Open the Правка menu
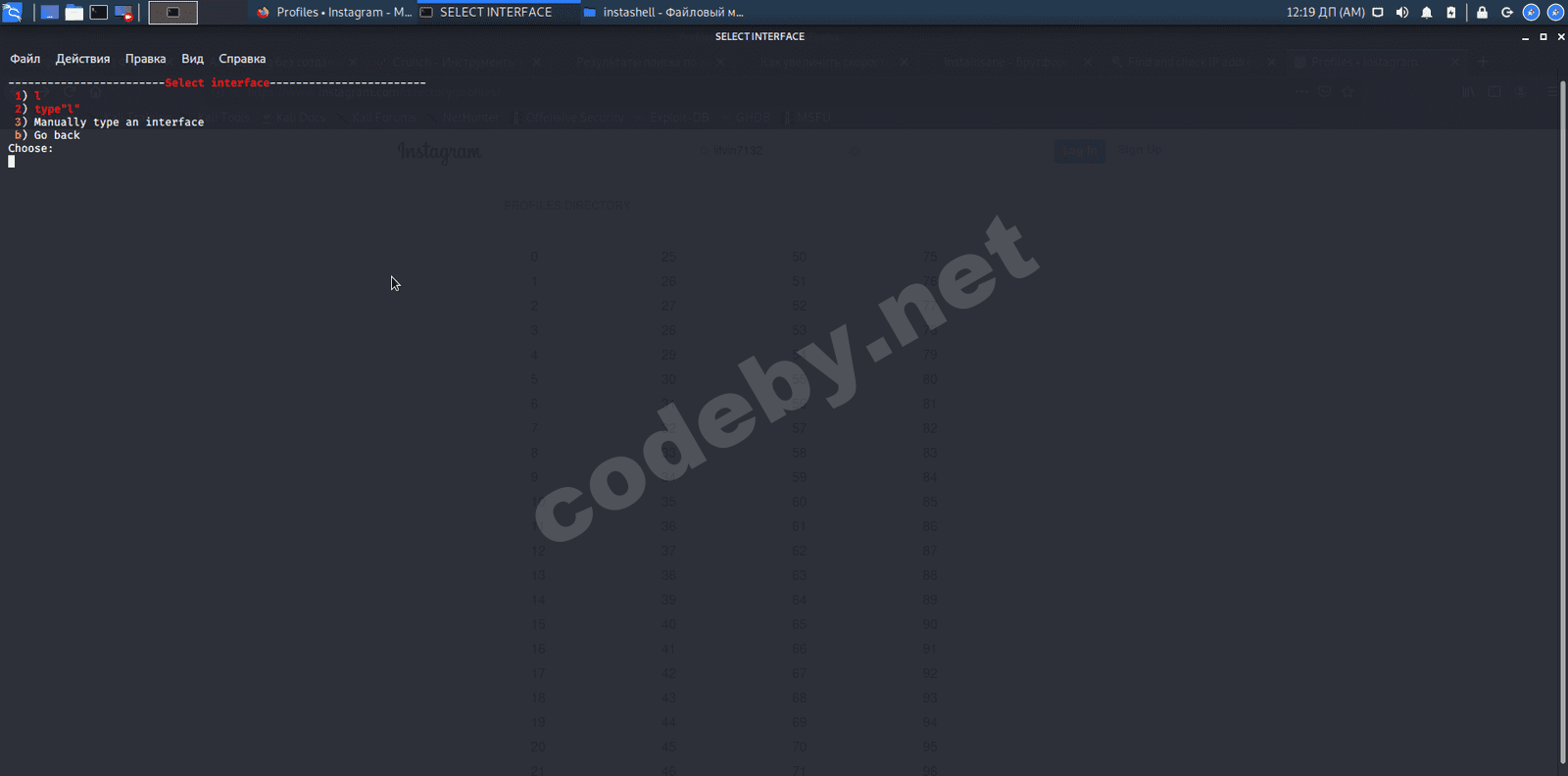Image resolution: width=1568 pixels, height=776 pixels. click(x=145, y=59)
